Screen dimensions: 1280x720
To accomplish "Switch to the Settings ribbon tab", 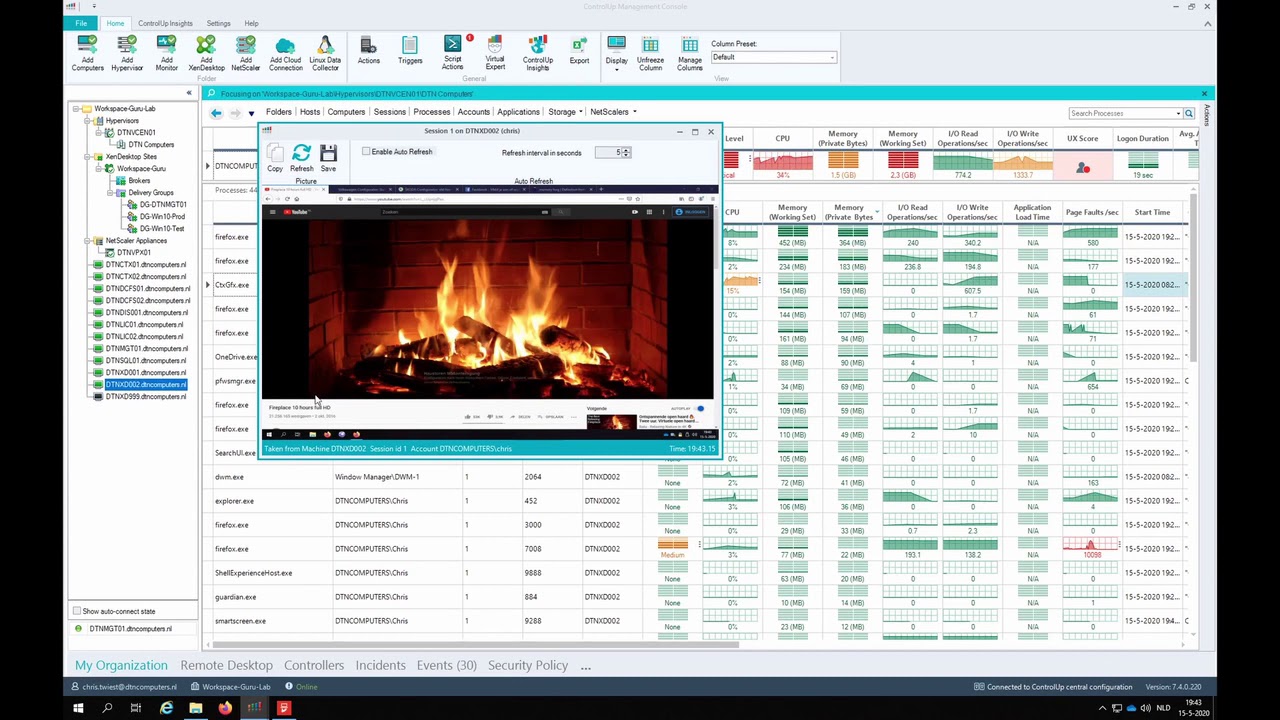I will click(x=218, y=23).
